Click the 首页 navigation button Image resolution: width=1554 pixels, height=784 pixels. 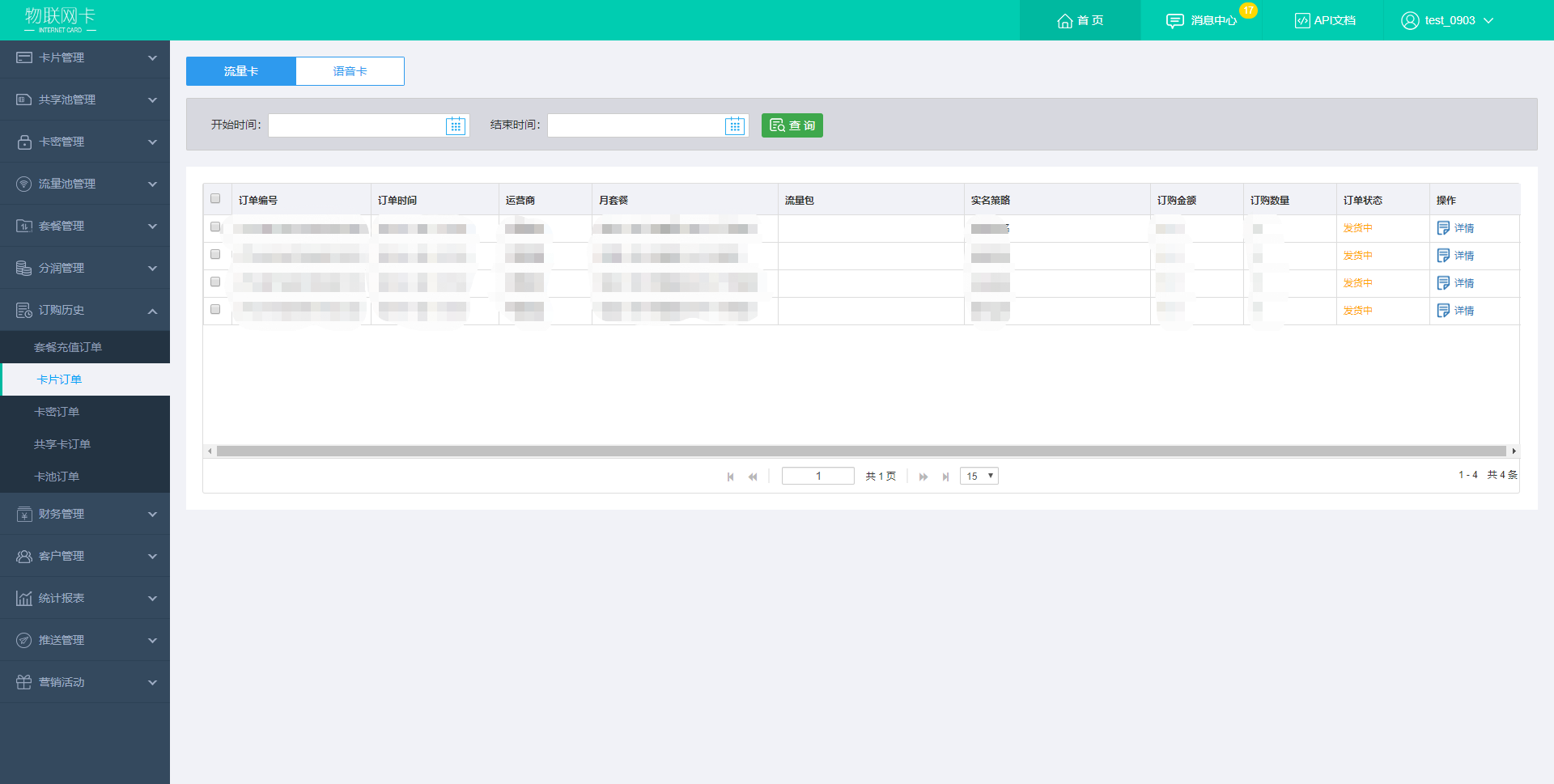[x=1080, y=20]
